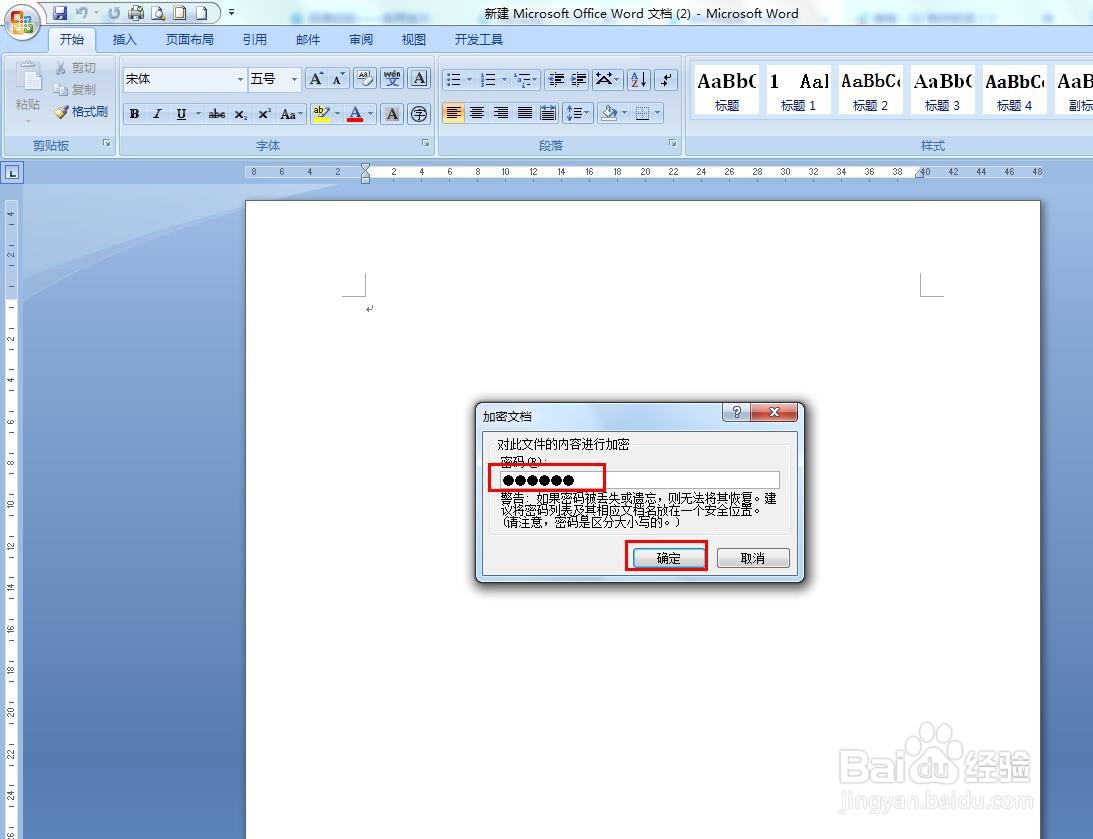Toggle Strikethrough (abc) formatting

tap(217, 114)
